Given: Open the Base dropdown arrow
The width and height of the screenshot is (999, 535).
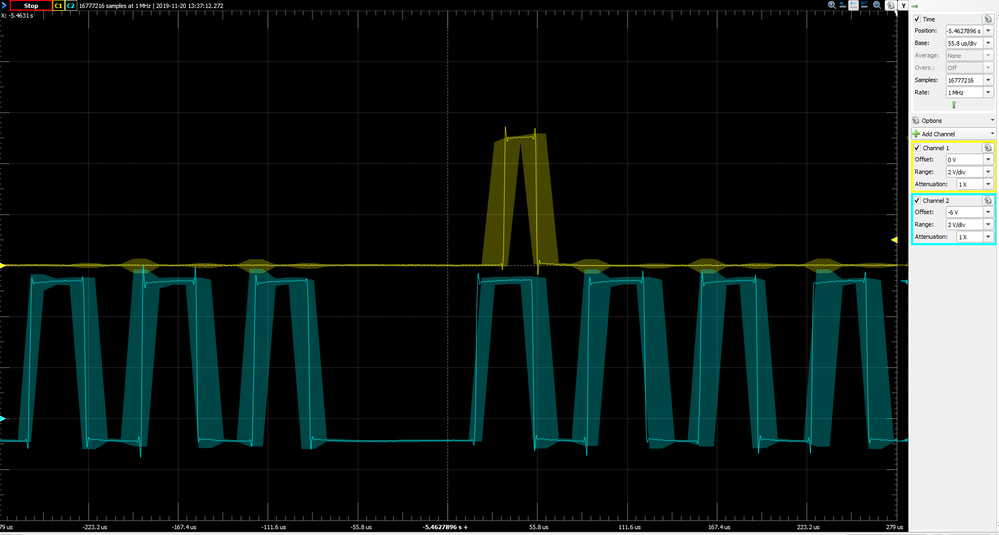Looking at the screenshot, I should (x=988, y=43).
